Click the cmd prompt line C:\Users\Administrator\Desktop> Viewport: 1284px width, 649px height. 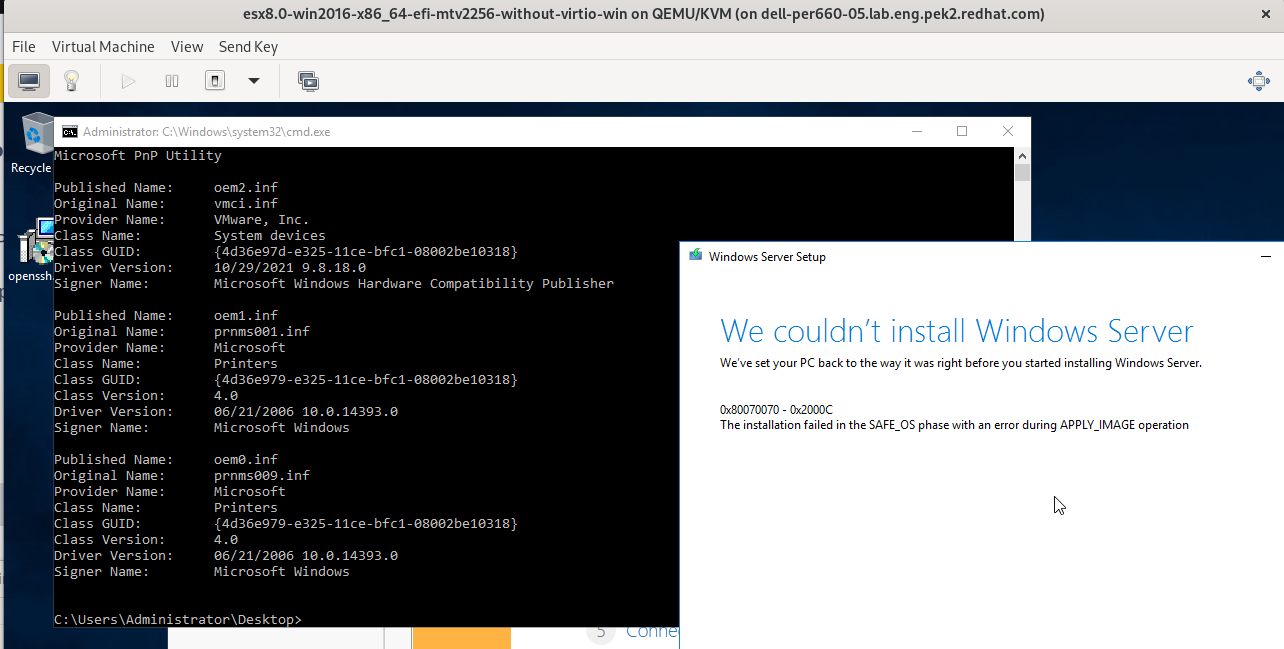[177, 619]
